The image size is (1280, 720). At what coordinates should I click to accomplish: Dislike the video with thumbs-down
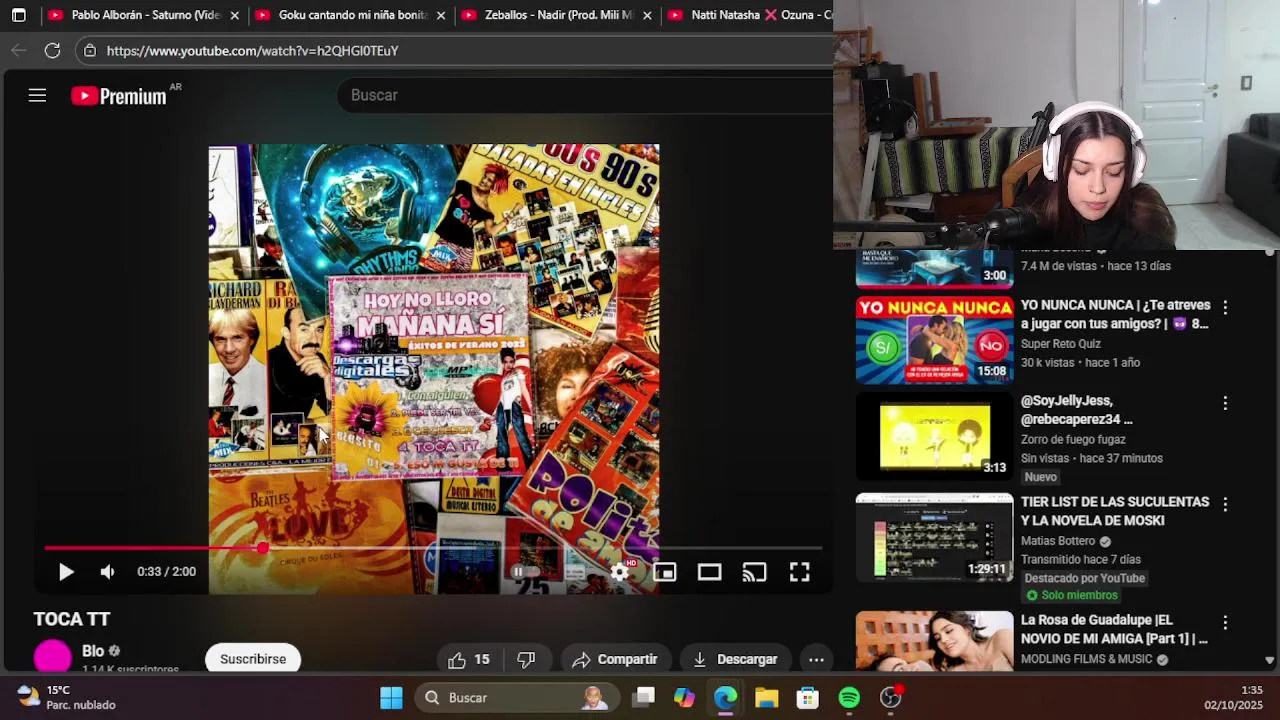[x=527, y=659]
